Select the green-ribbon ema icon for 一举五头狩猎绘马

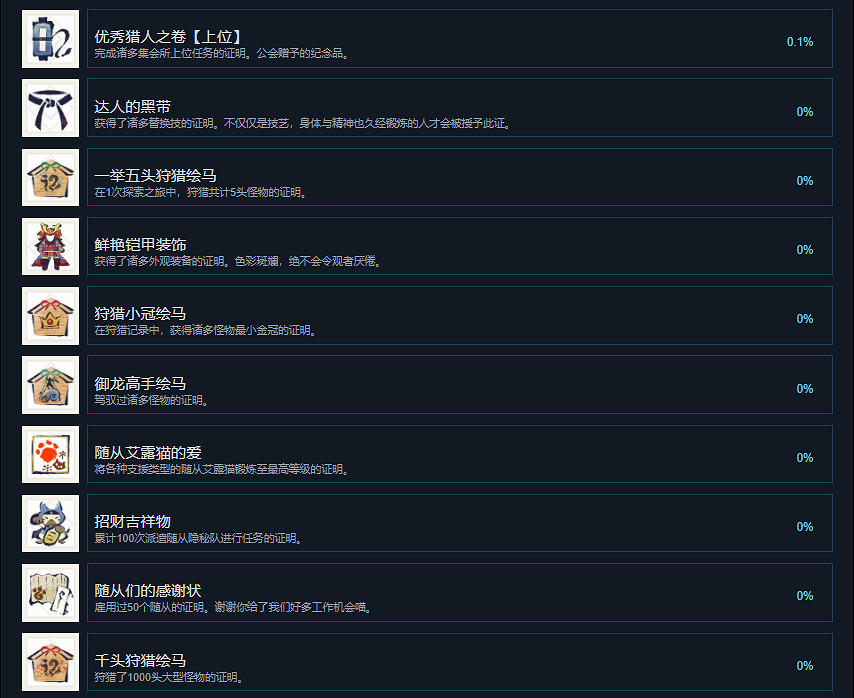click(x=50, y=177)
